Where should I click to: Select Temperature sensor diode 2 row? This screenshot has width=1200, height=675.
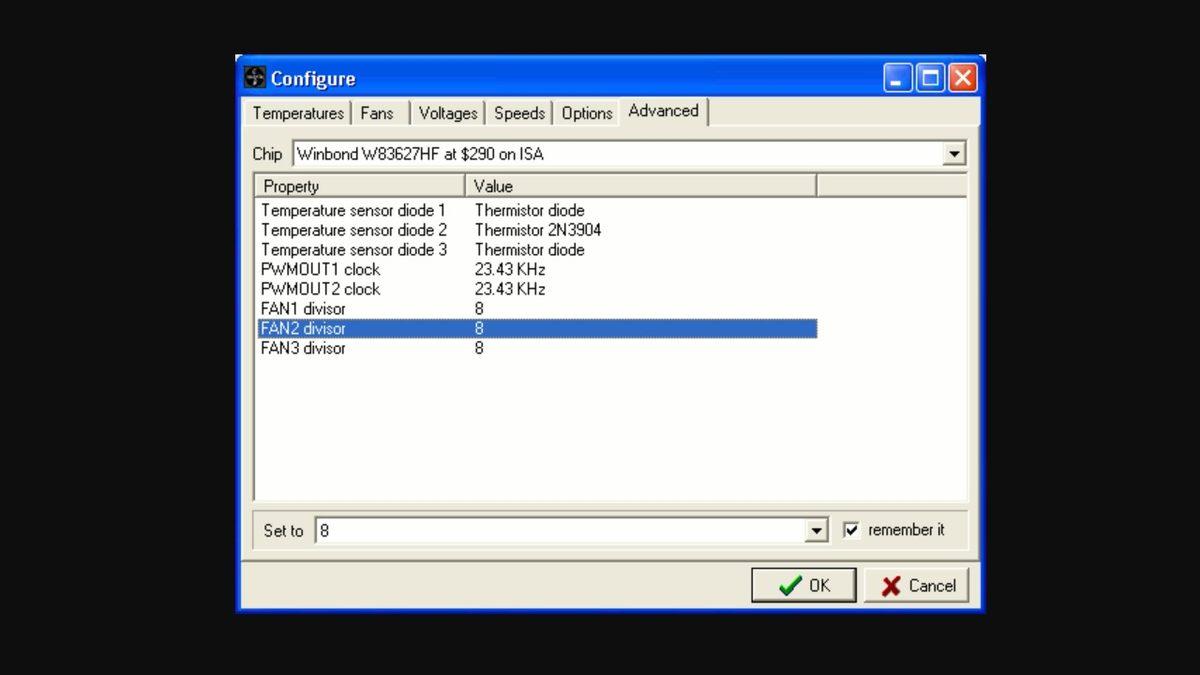(x=353, y=230)
